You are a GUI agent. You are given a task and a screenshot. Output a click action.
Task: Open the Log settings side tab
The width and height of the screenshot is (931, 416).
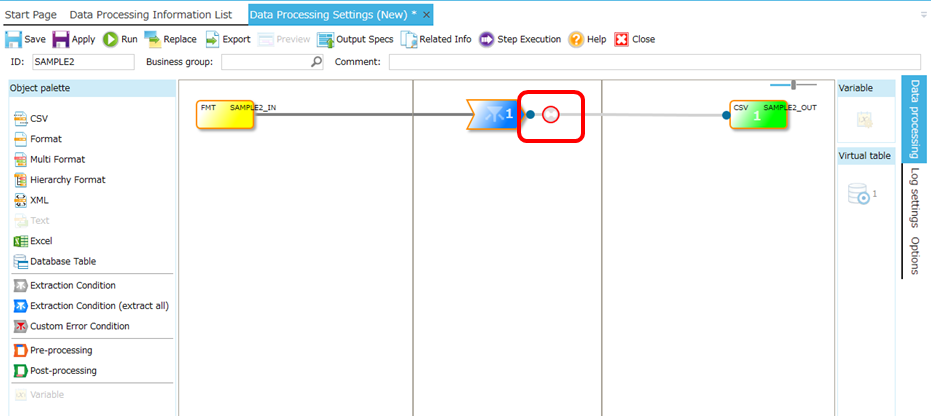tap(914, 197)
